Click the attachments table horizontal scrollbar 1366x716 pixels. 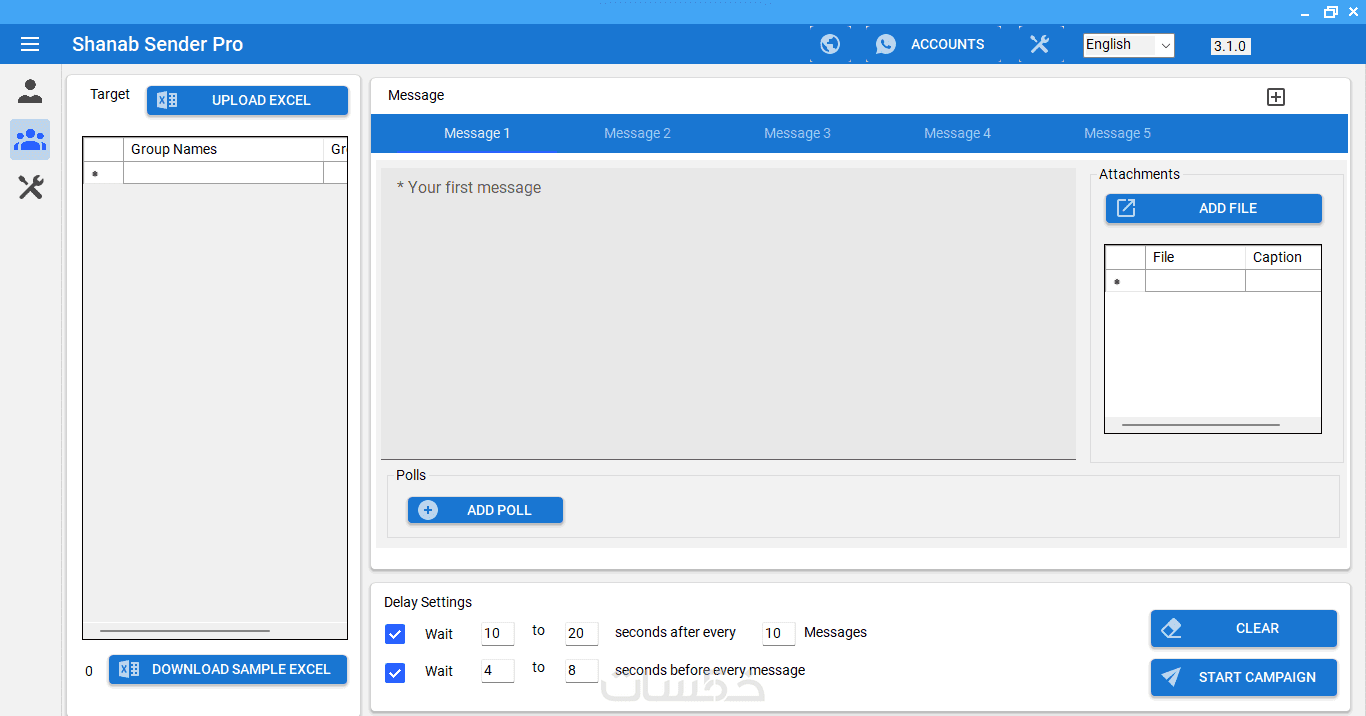pos(1201,425)
